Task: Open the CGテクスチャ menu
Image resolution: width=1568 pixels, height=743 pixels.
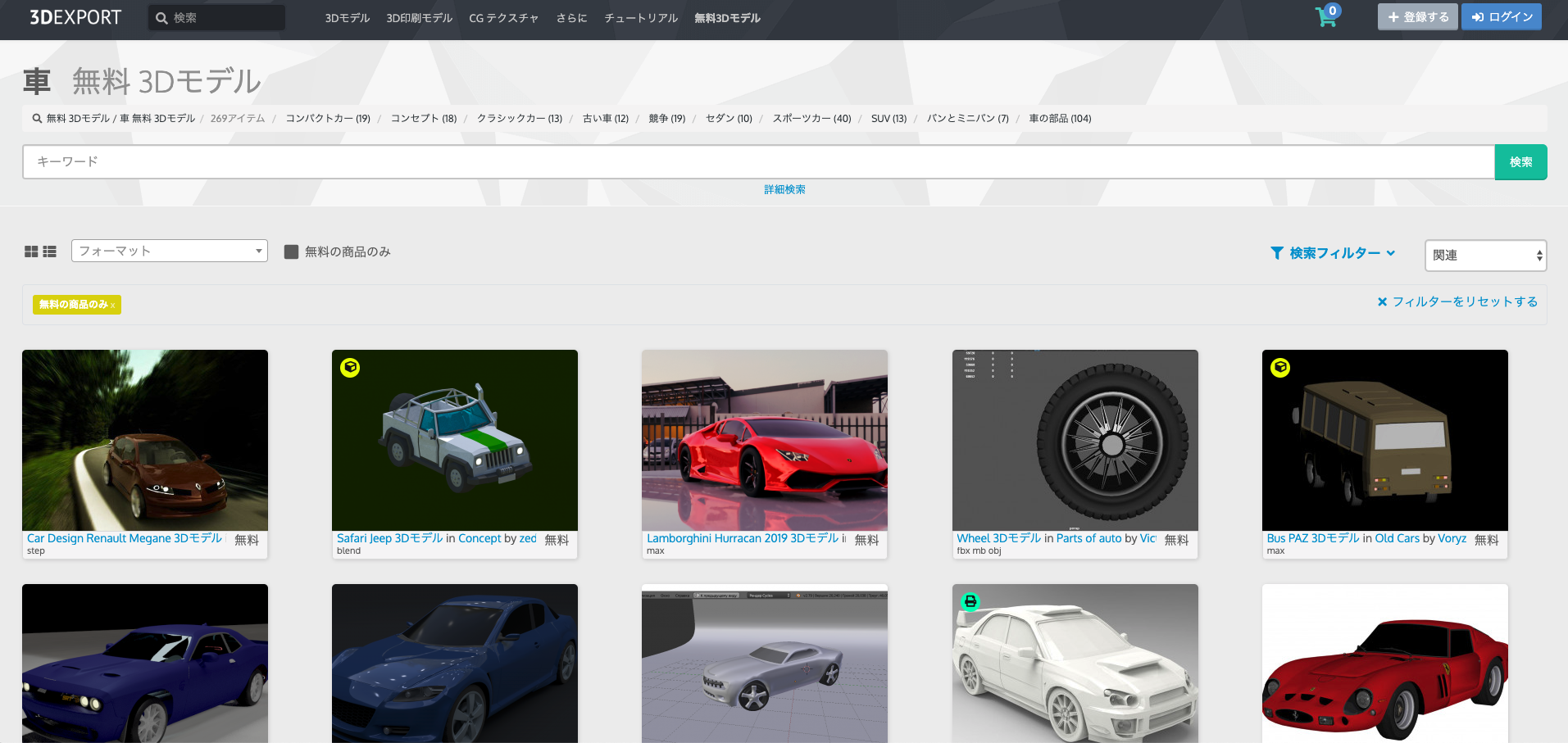Action: (x=504, y=18)
